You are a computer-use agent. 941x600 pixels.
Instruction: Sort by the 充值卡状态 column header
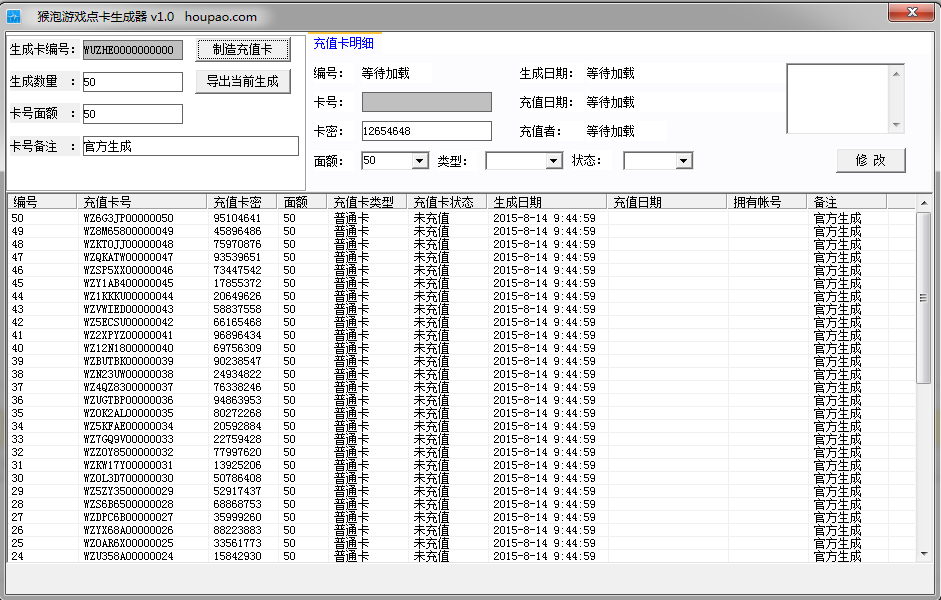point(446,202)
